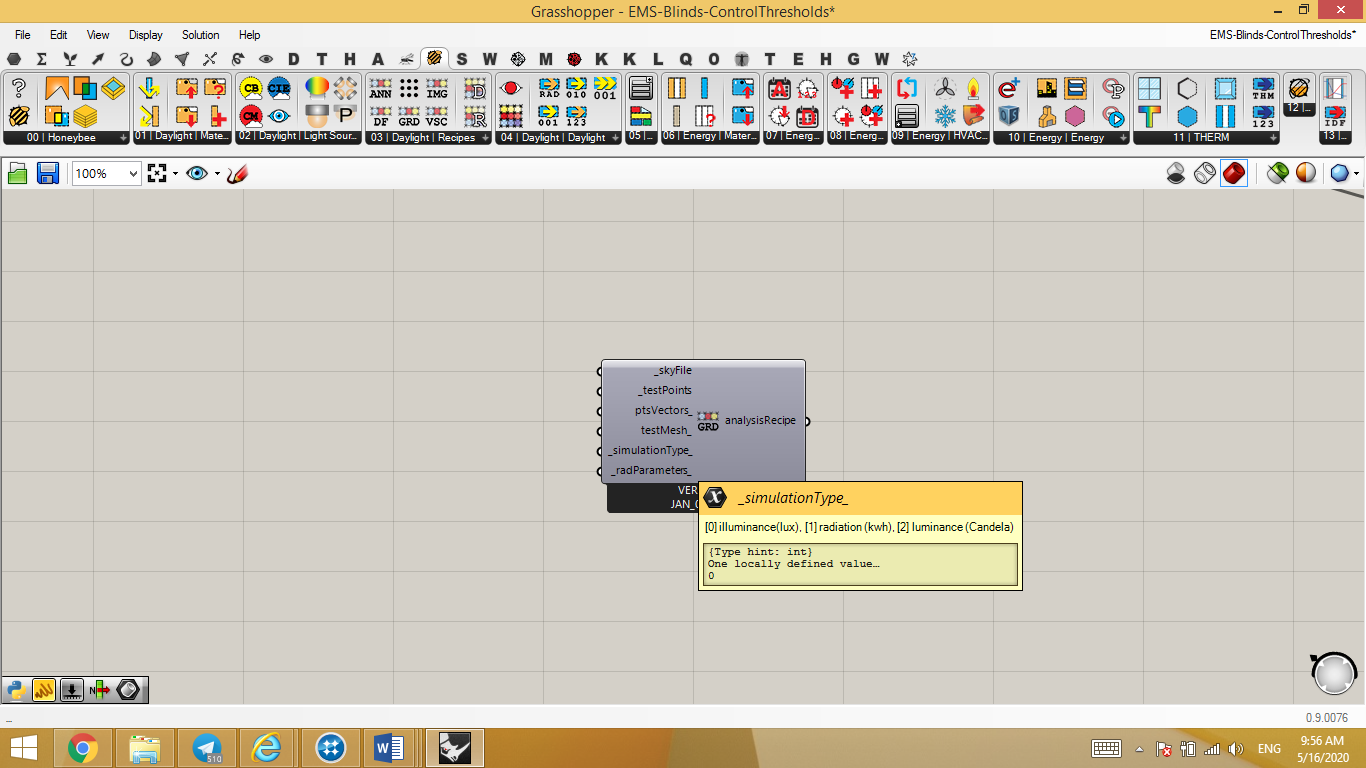This screenshot has height=768, width=1366.
Task: Expand the 11 | THERM panel arrow
Action: pyautogui.click(x=1274, y=138)
